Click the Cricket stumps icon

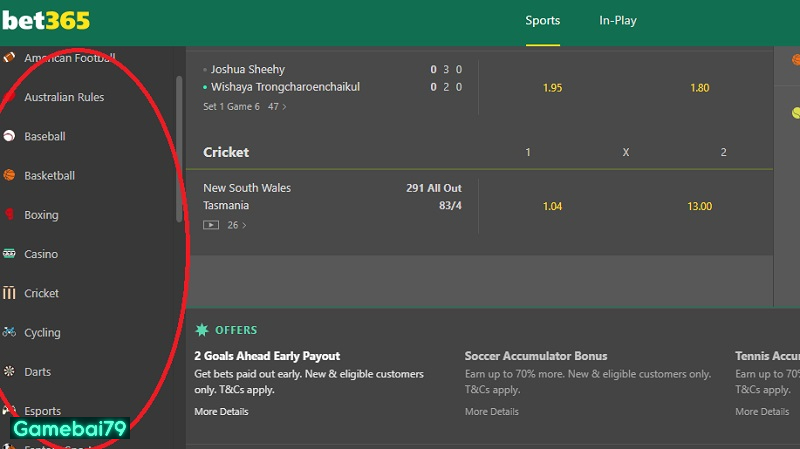(x=9, y=293)
